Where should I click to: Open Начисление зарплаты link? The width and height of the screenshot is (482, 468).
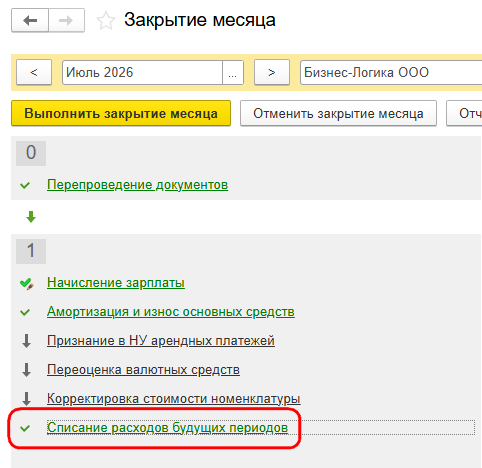point(116,283)
